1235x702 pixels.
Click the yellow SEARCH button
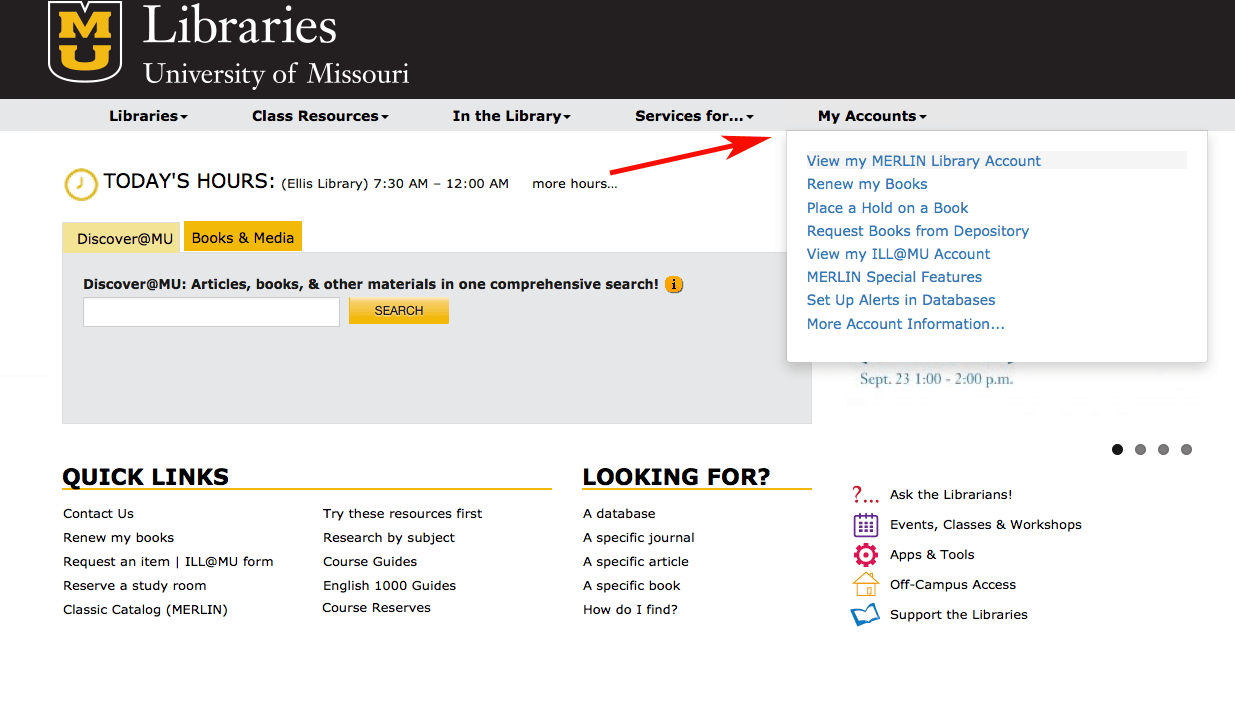(x=398, y=311)
